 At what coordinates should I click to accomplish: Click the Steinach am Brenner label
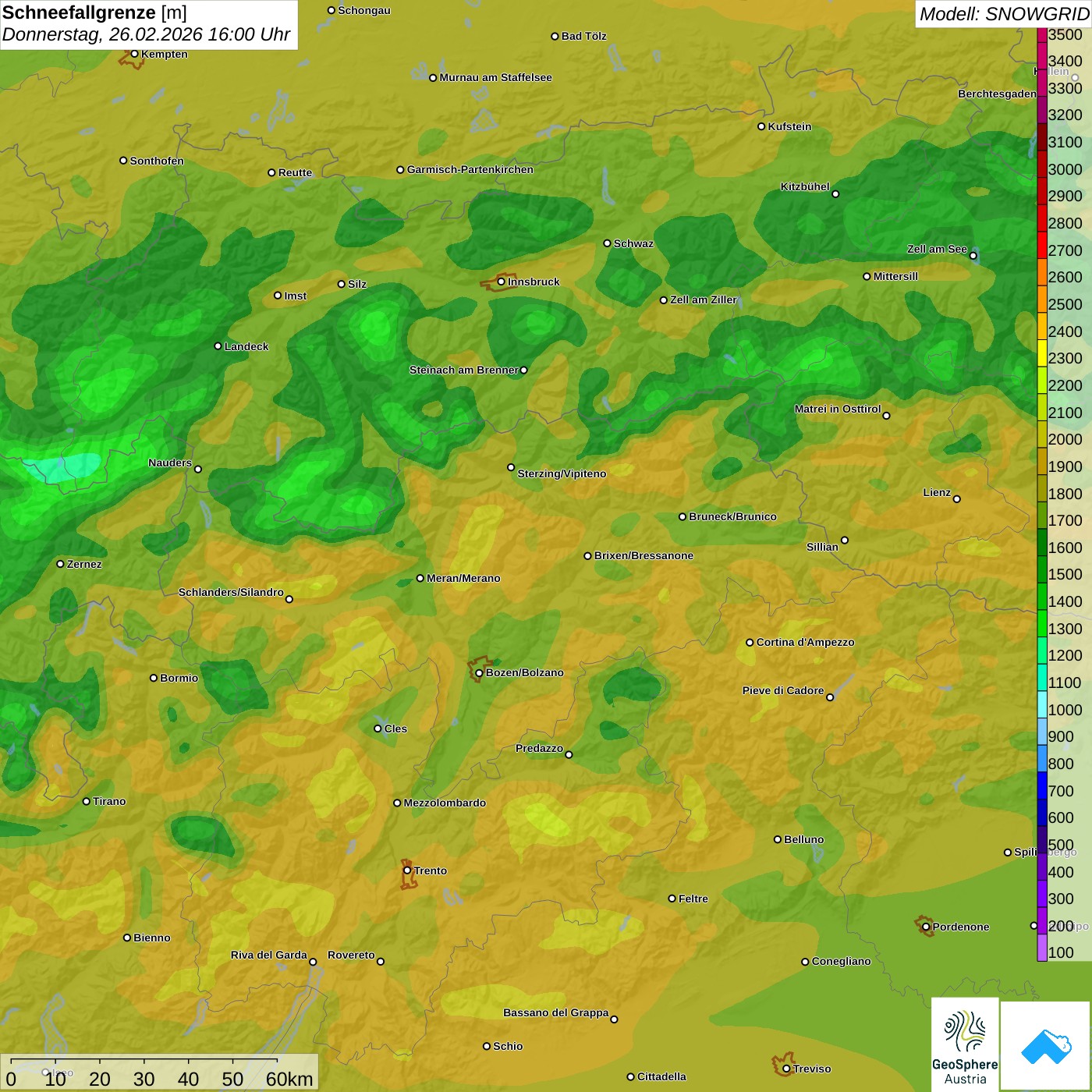coord(464,370)
